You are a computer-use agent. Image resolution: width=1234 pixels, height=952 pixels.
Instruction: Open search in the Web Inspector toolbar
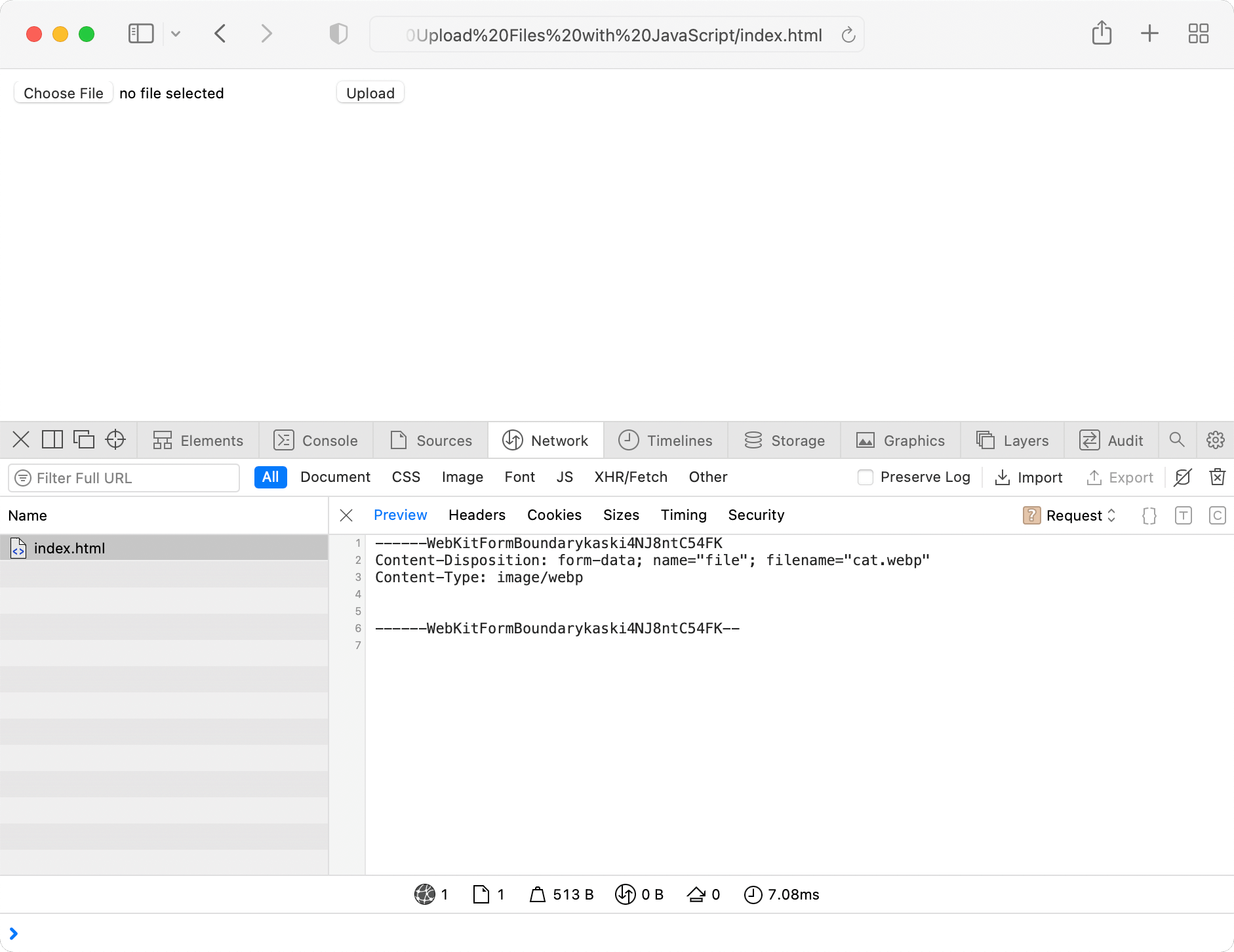[x=1177, y=440]
